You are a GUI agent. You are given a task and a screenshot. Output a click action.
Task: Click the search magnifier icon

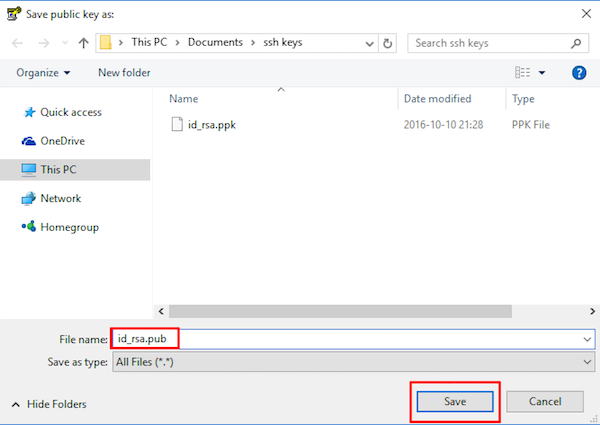[x=576, y=43]
